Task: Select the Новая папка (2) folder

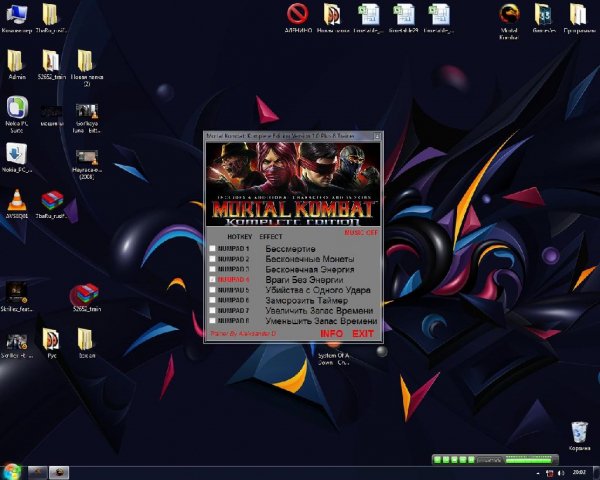Action: [x=86, y=68]
